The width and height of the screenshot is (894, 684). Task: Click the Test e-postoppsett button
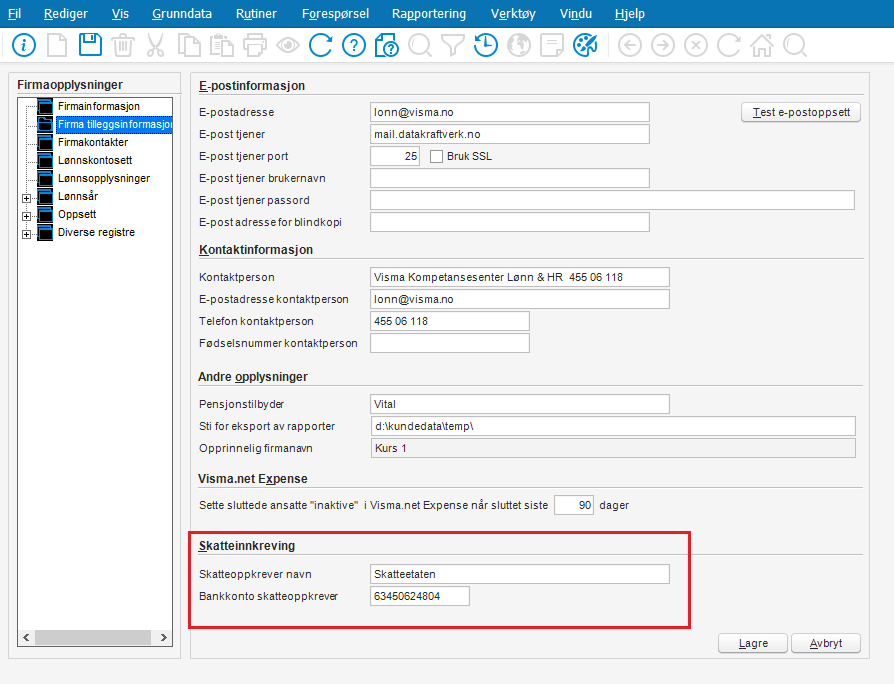click(x=800, y=112)
